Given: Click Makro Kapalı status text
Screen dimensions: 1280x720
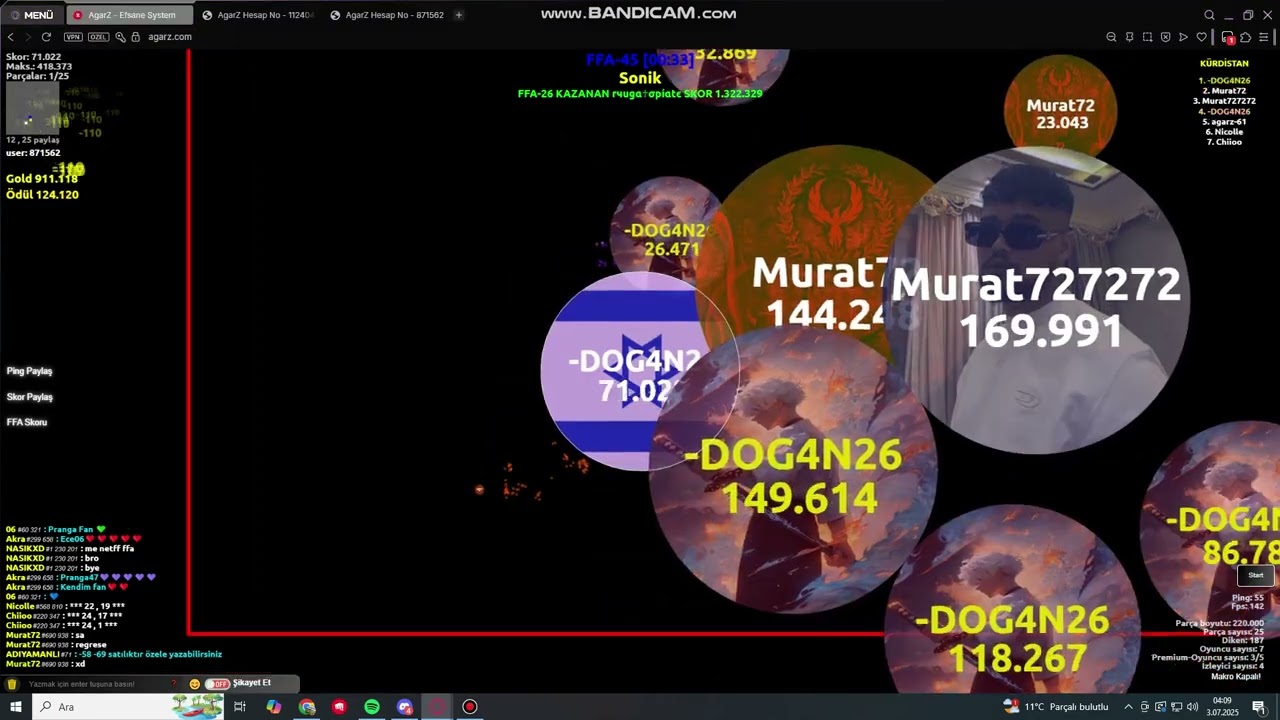Looking at the screenshot, I should coord(1236,677).
